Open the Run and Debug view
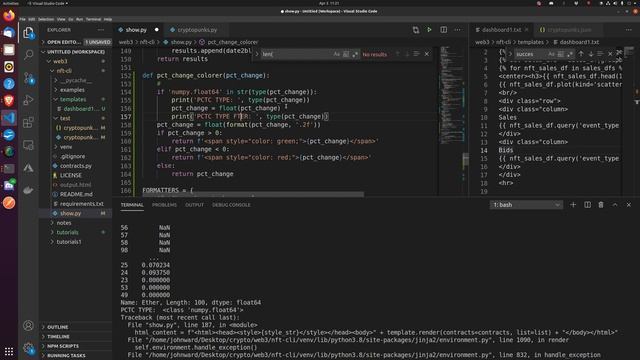 click(29, 100)
